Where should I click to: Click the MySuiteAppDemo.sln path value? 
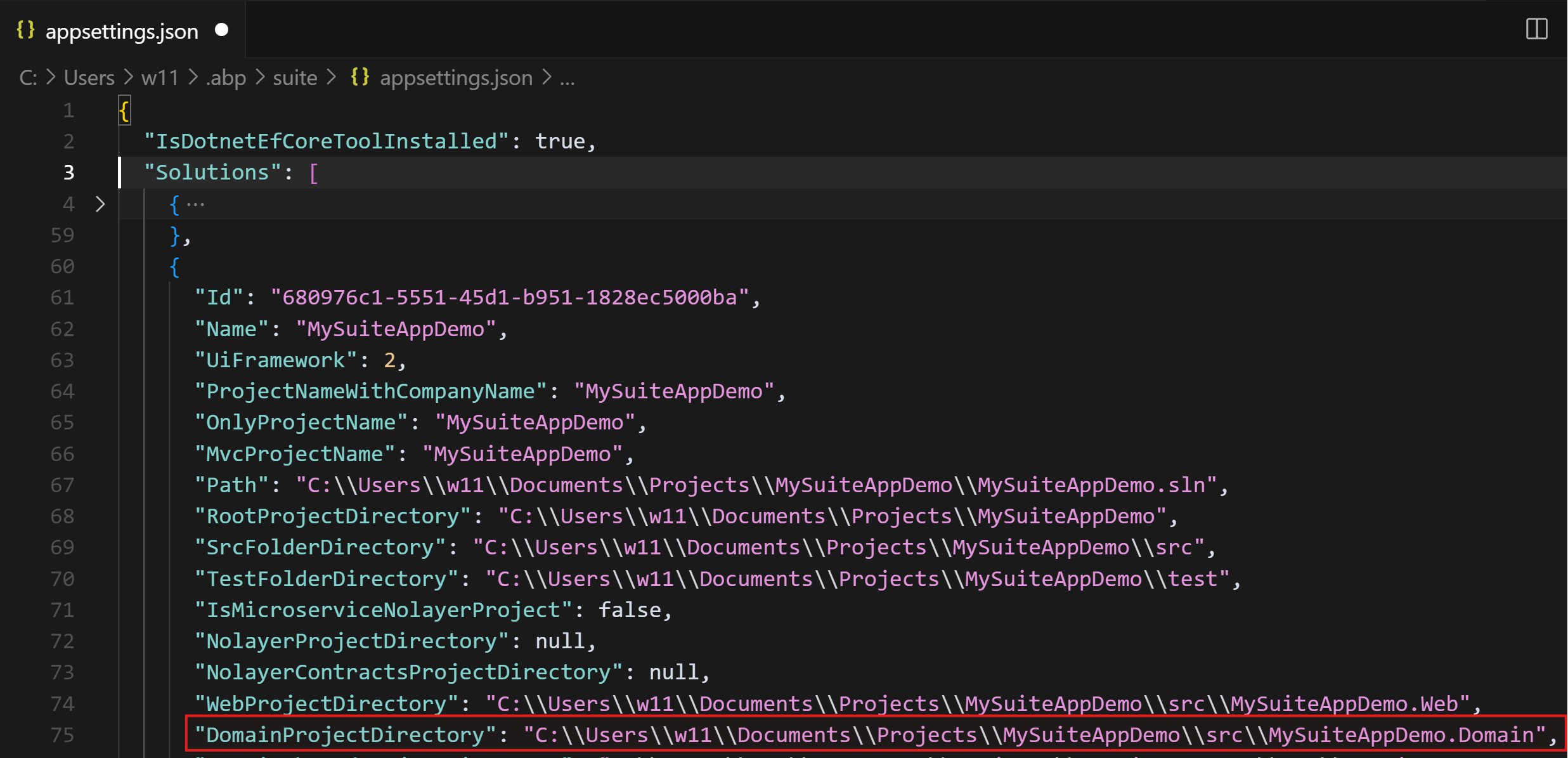[756, 485]
